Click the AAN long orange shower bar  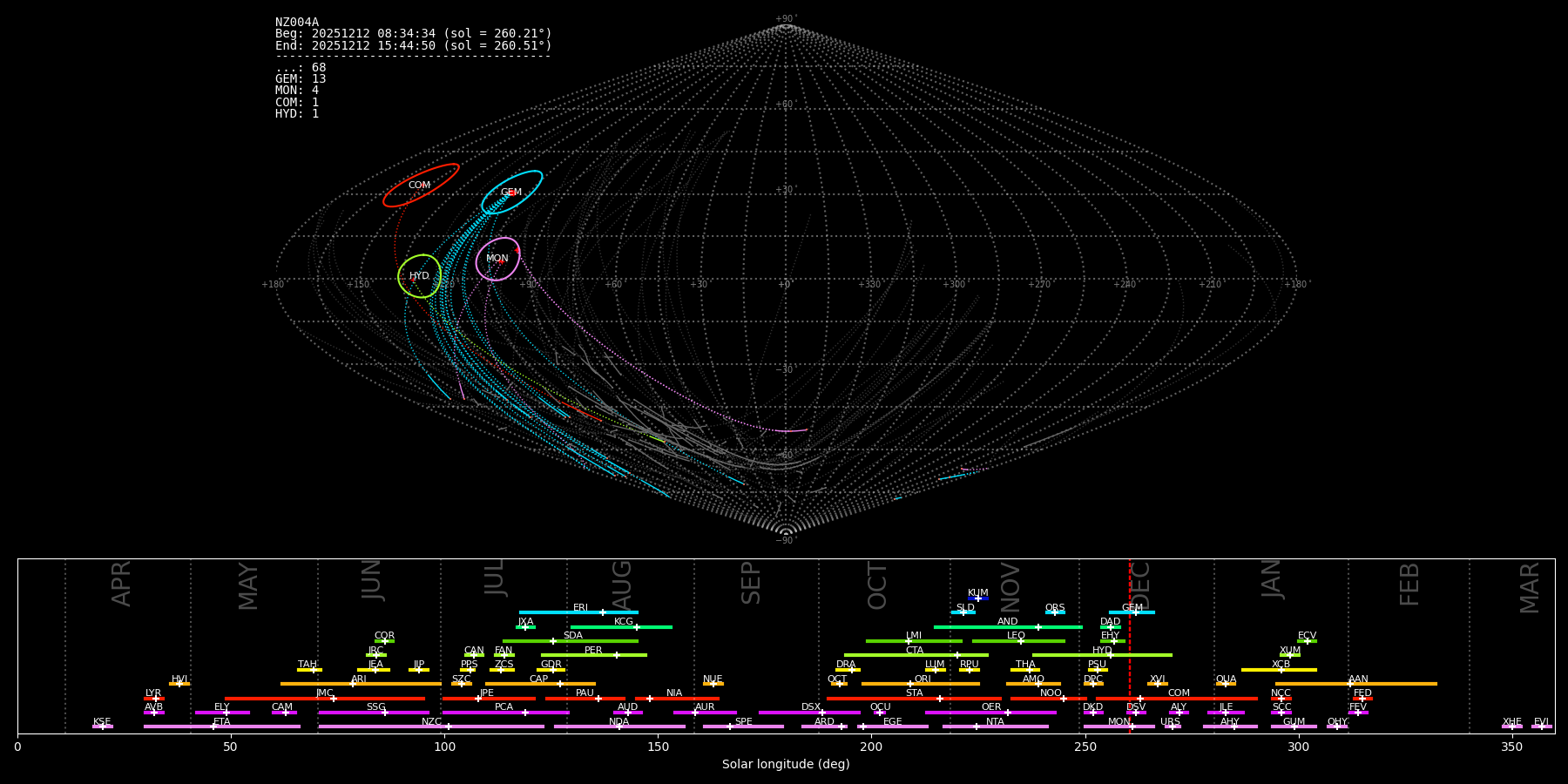tap(1355, 684)
